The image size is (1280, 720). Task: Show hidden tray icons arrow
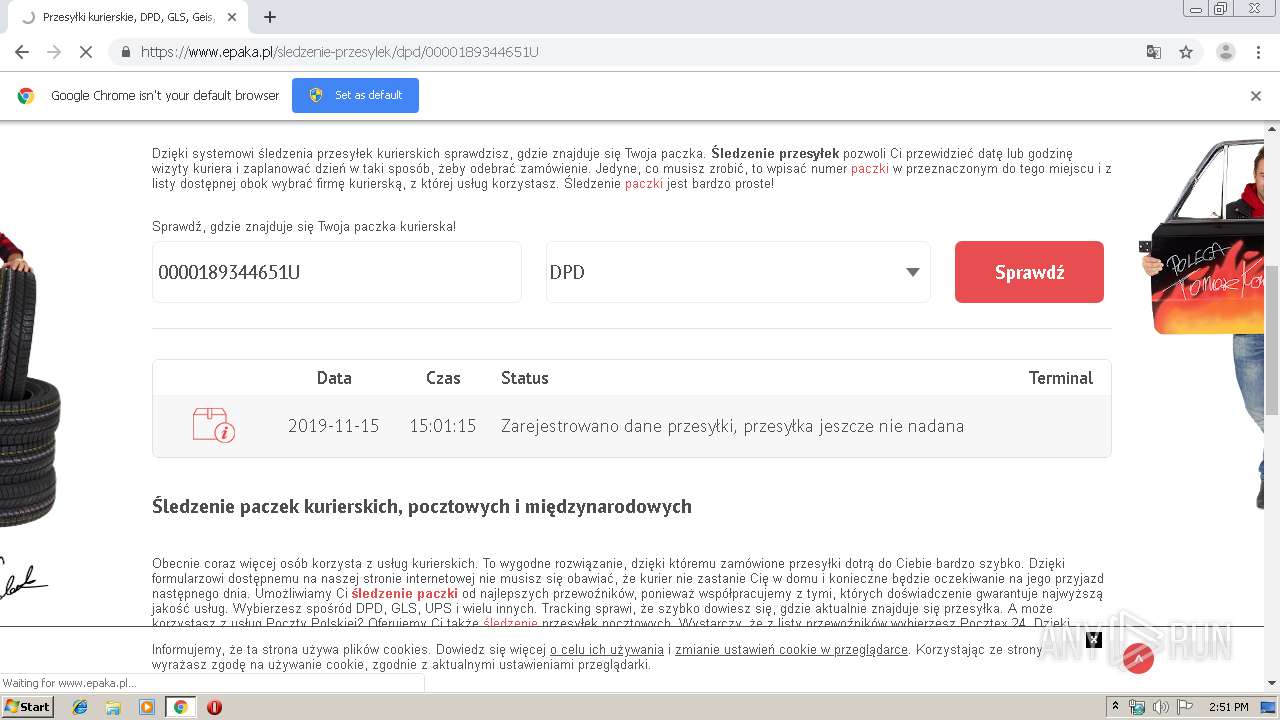tap(1116, 707)
